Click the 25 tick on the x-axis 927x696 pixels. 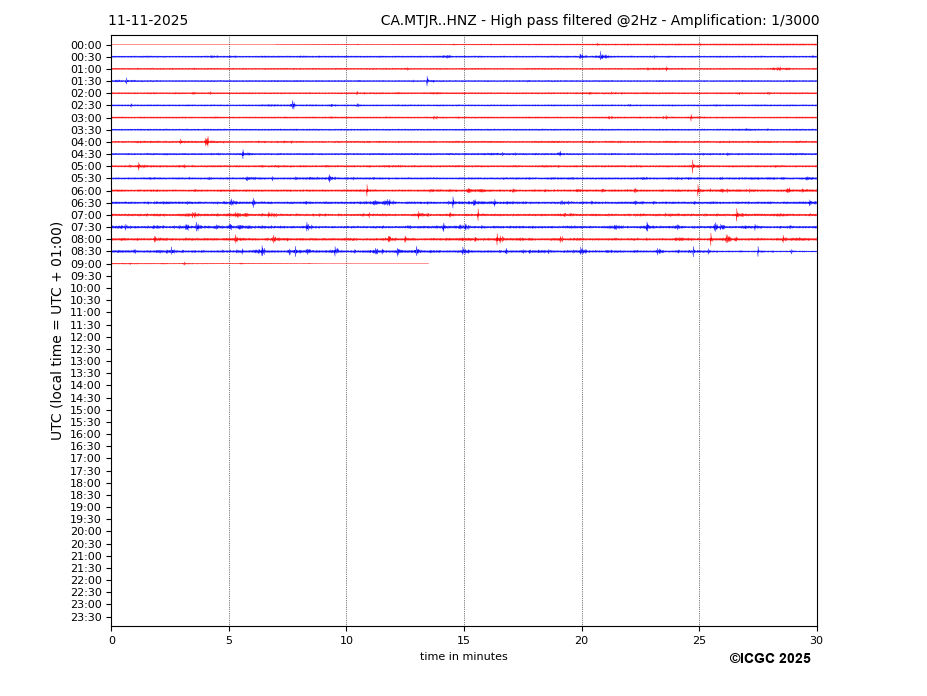tap(699, 640)
